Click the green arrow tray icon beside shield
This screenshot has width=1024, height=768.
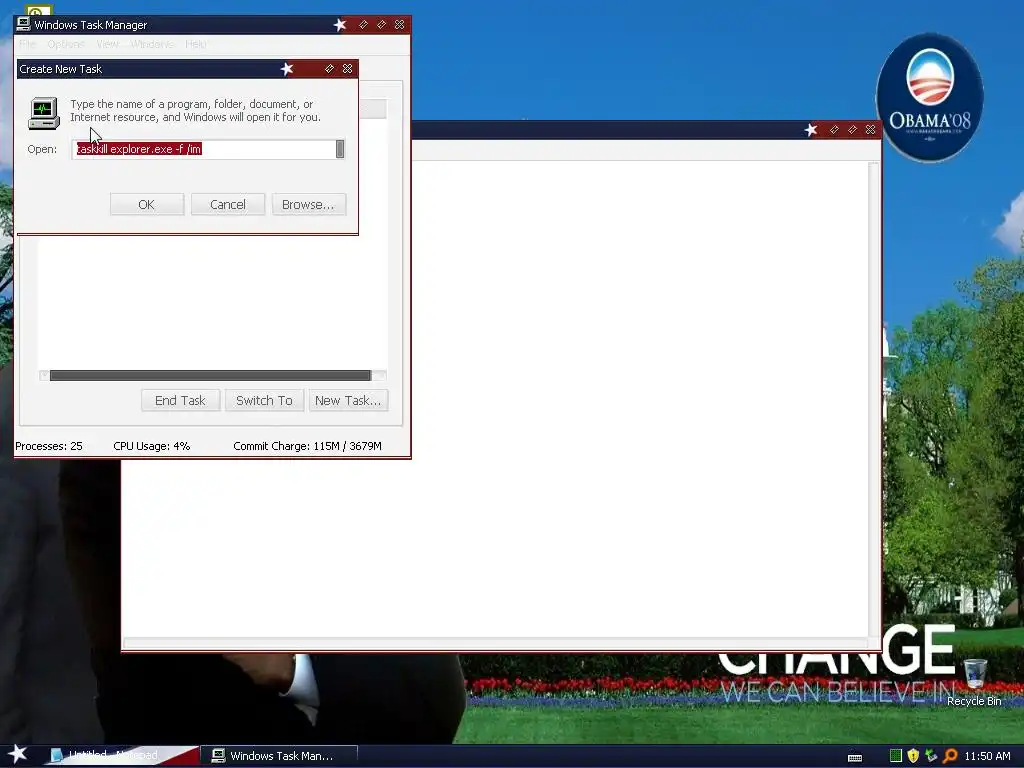point(931,756)
